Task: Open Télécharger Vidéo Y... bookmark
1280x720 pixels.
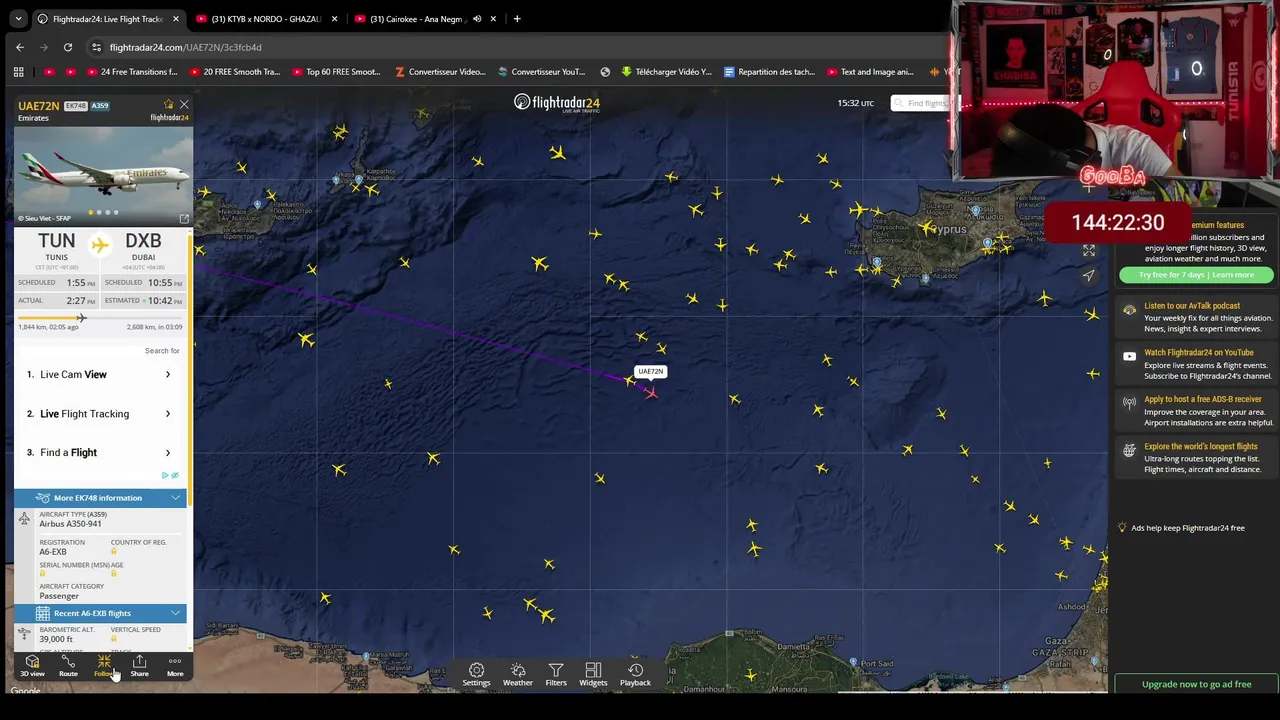Action: point(667,72)
